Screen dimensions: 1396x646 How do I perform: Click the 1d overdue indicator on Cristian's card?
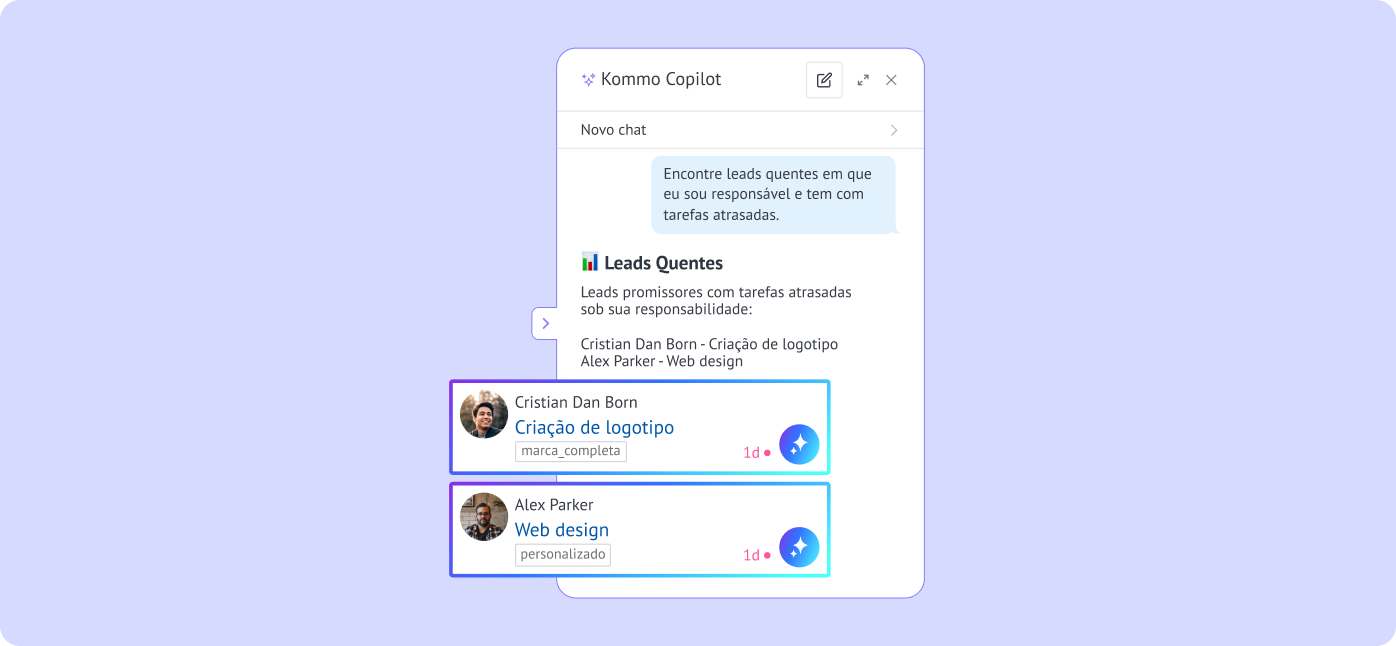coord(756,452)
